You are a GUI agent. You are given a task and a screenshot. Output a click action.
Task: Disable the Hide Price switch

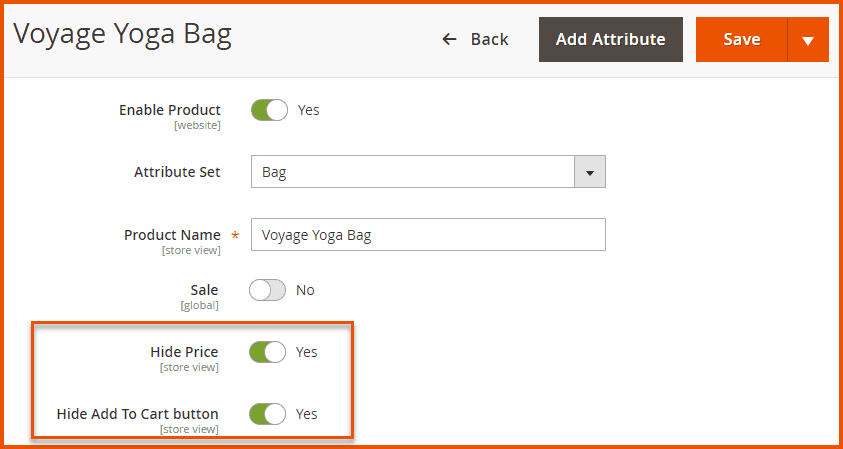(x=269, y=352)
